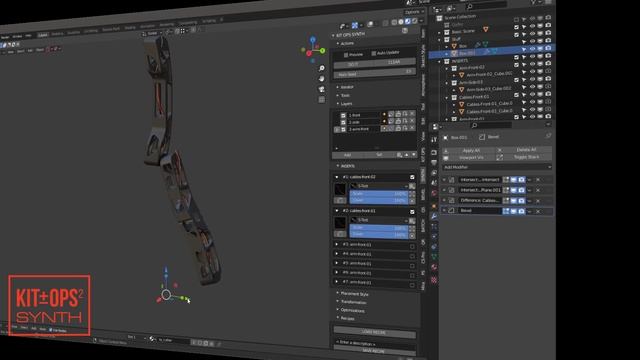Click the camera view icon in viewport
640x360 pixels.
322,89
